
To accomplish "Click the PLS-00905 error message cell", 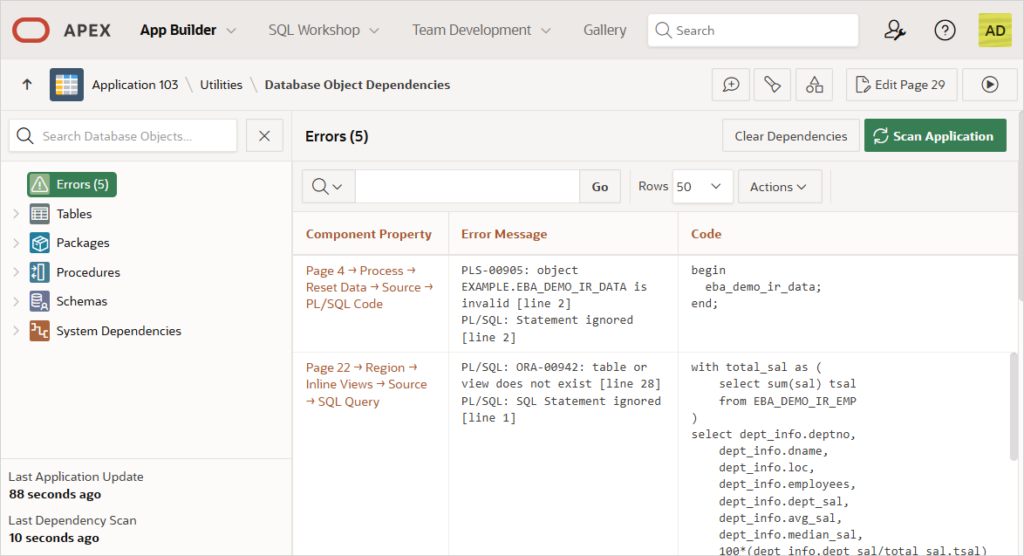I will coord(563,303).
